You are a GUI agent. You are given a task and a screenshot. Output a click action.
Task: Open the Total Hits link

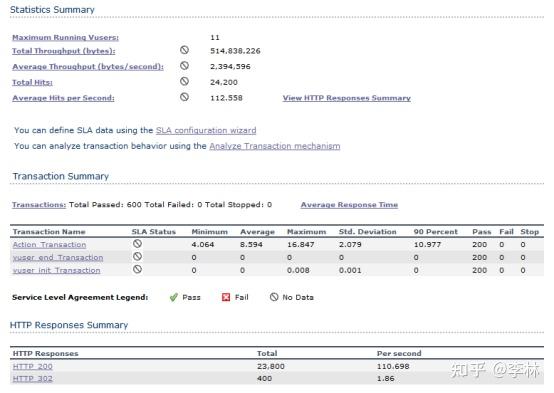pyautogui.click(x=32, y=82)
